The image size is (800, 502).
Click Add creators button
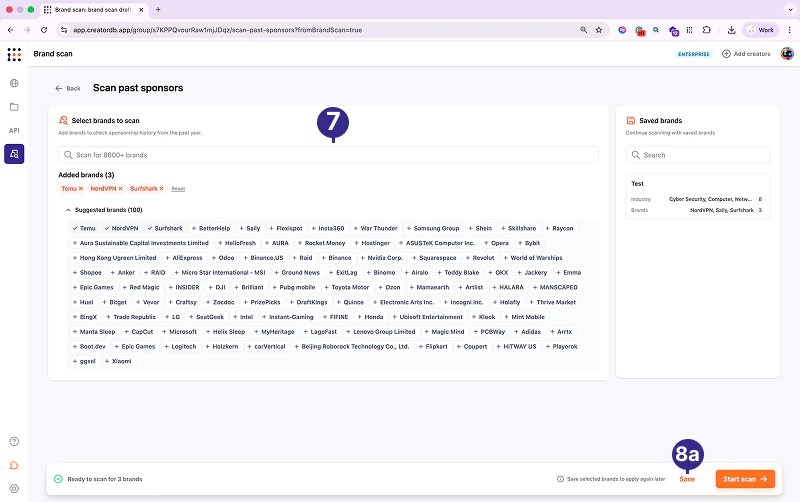[746, 54]
